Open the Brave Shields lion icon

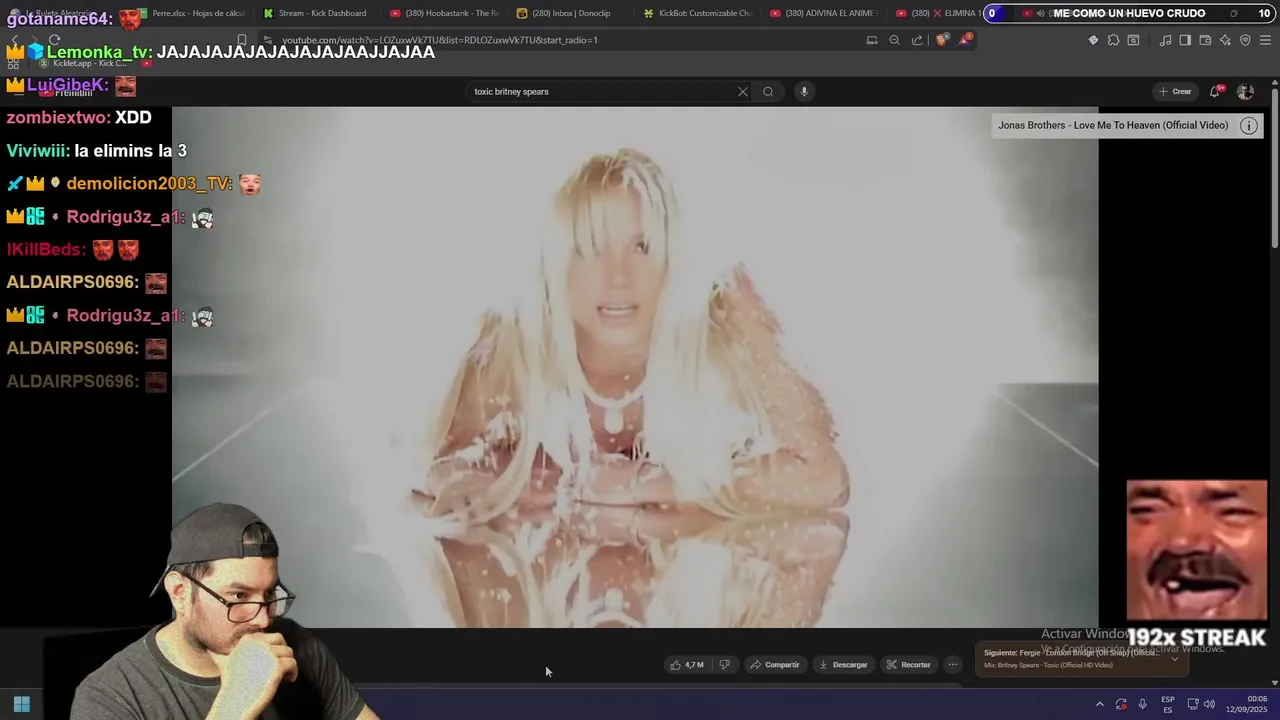(x=942, y=40)
